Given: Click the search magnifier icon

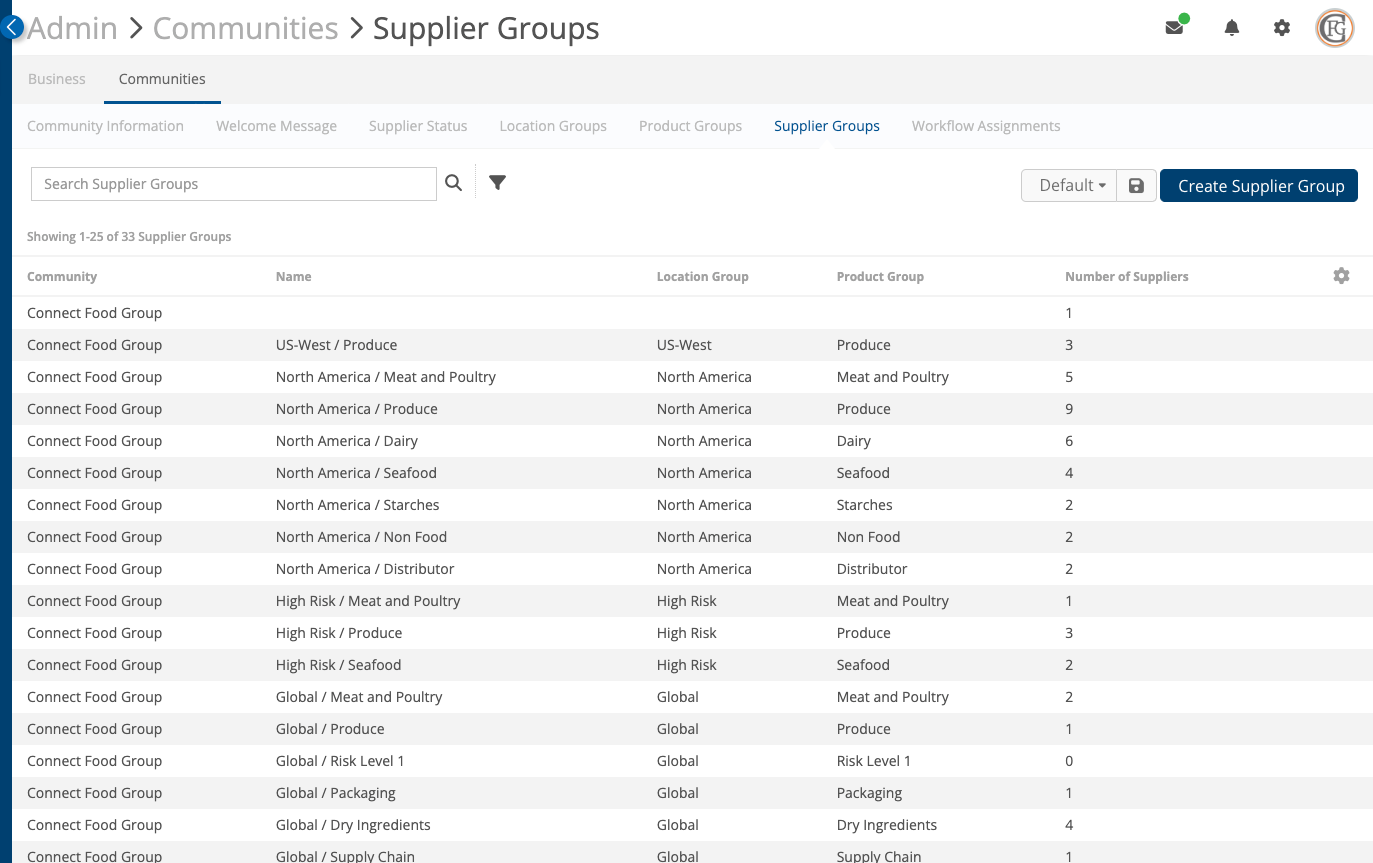Looking at the screenshot, I should pyautogui.click(x=454, y=183).
